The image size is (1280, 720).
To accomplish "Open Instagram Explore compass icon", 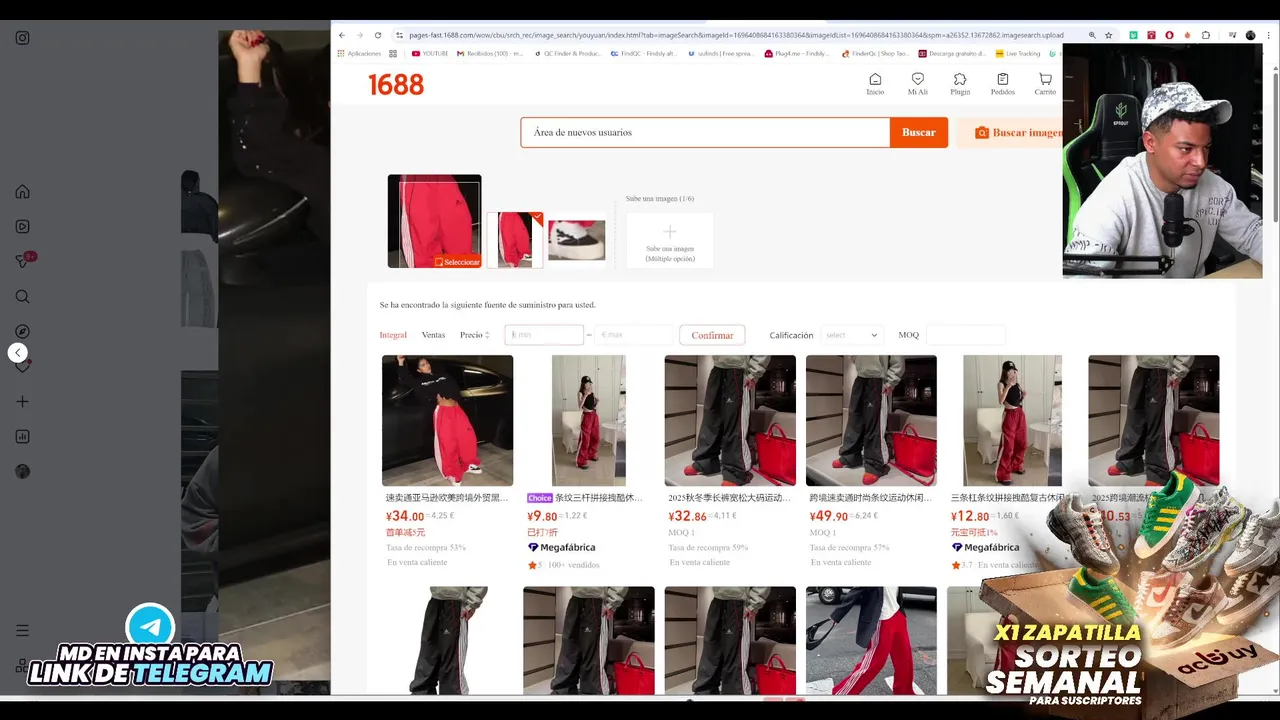I will click(22, 331).
